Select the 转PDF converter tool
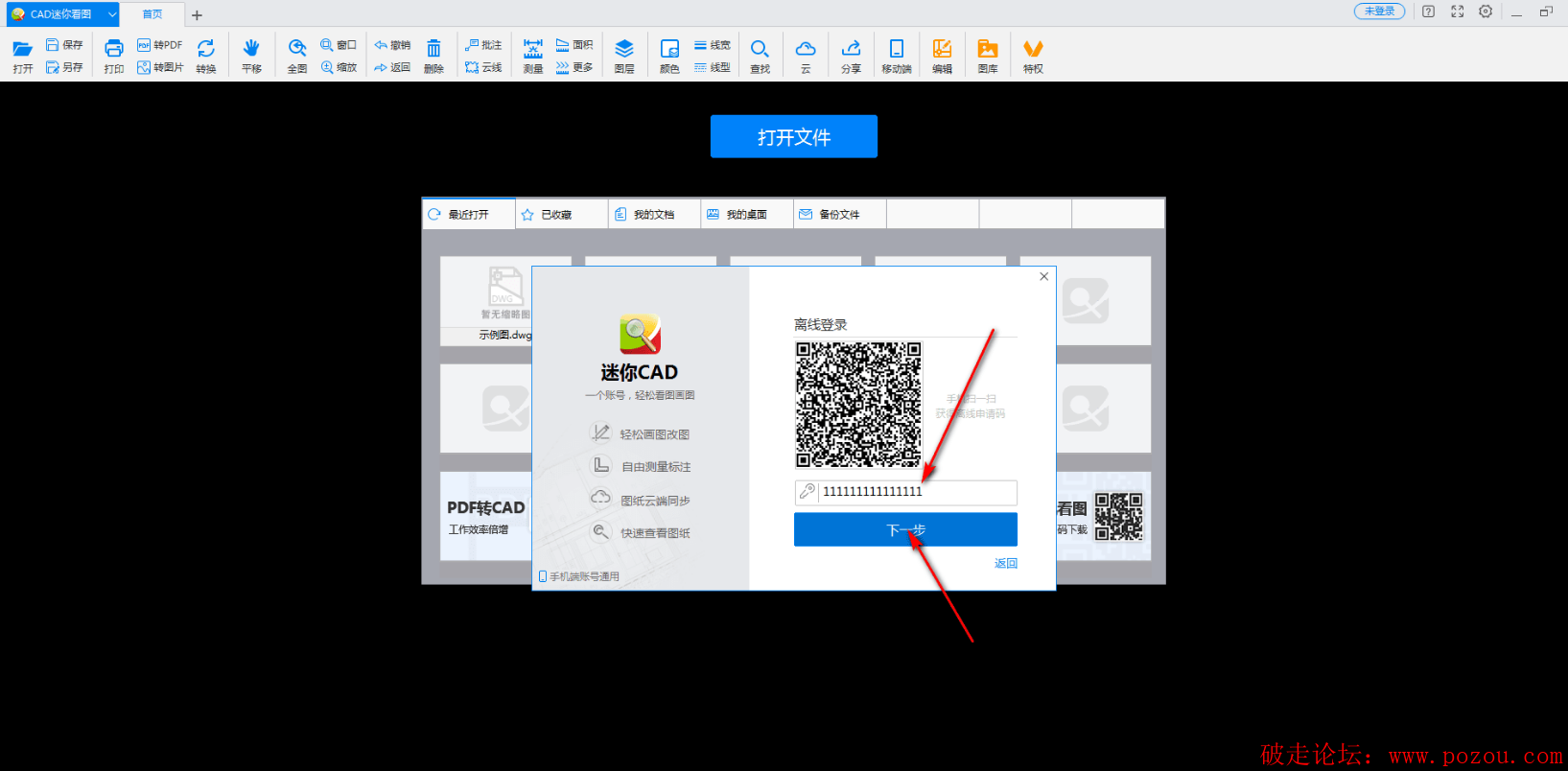This screenshot has width=1568, height=771. tap(159, 45)
